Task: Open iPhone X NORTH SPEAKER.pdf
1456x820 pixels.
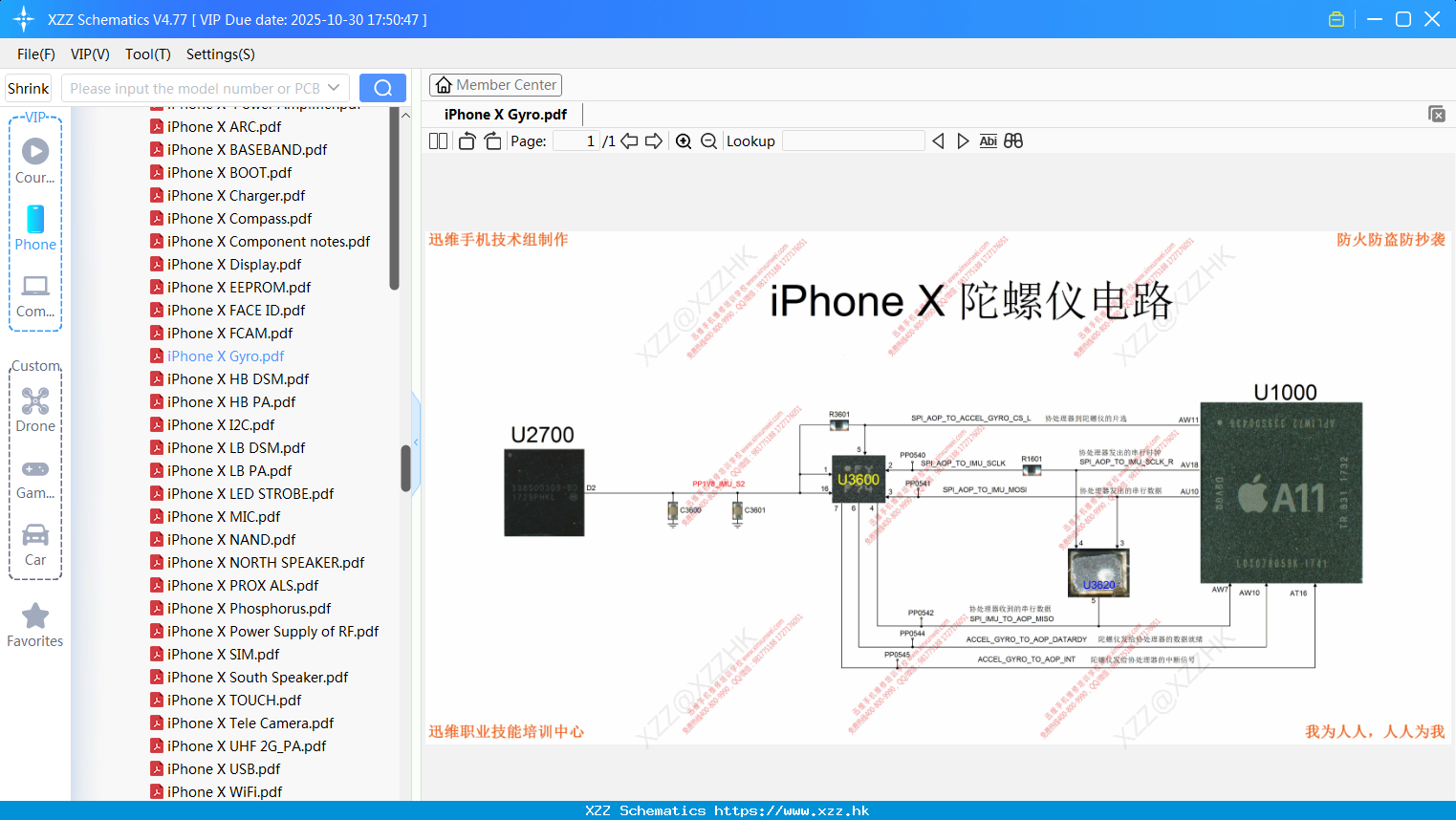Action: (266, 562)
